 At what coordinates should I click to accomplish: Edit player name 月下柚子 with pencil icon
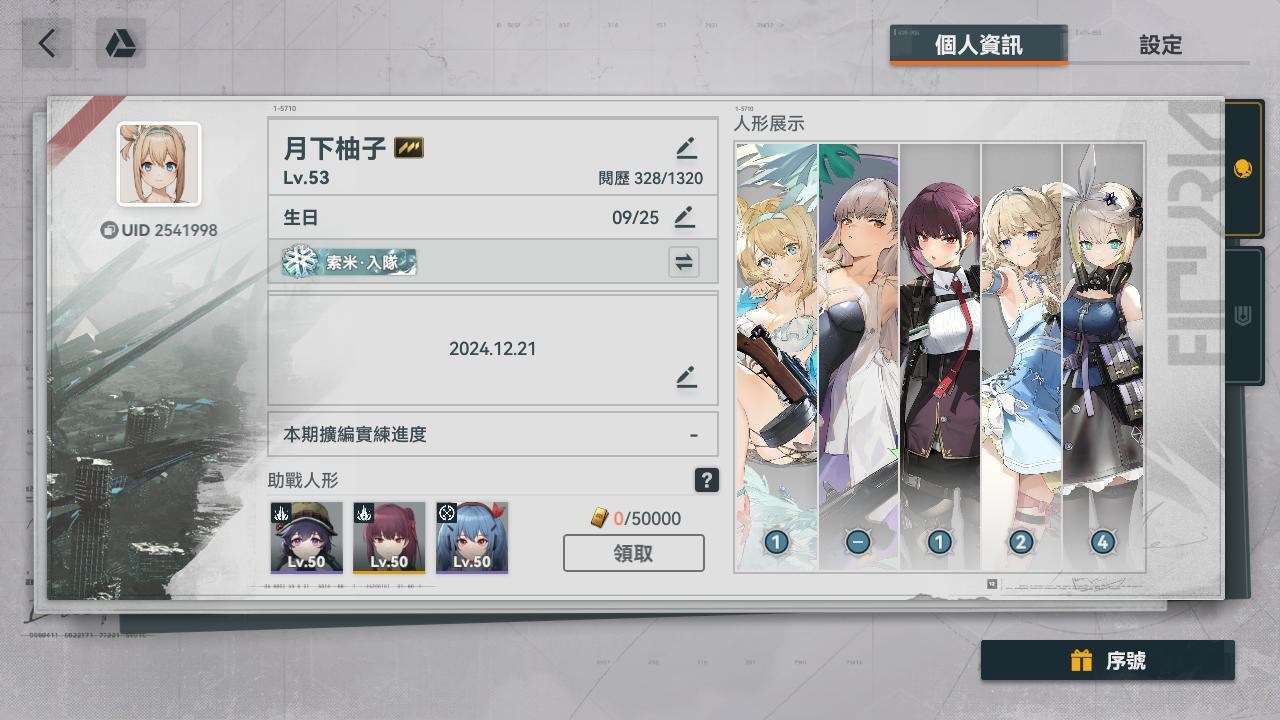tap(686, 148)
